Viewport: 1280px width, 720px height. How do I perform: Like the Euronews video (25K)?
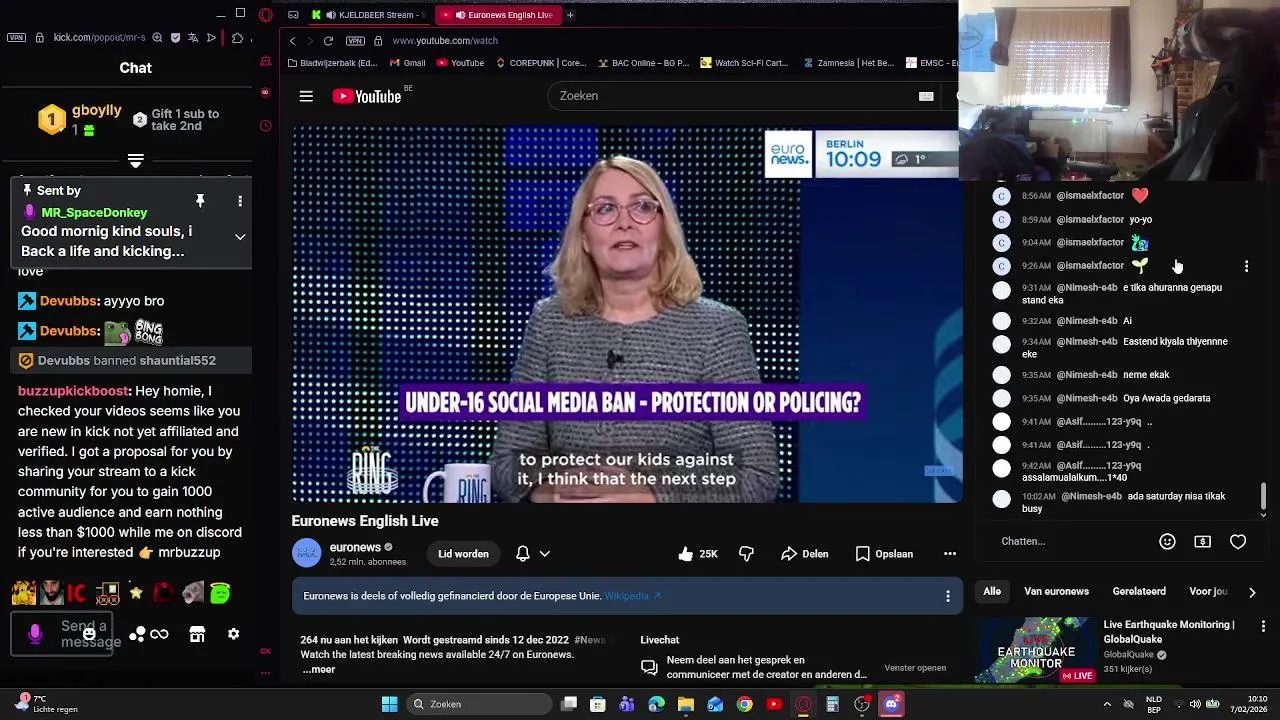coord(697,554)
